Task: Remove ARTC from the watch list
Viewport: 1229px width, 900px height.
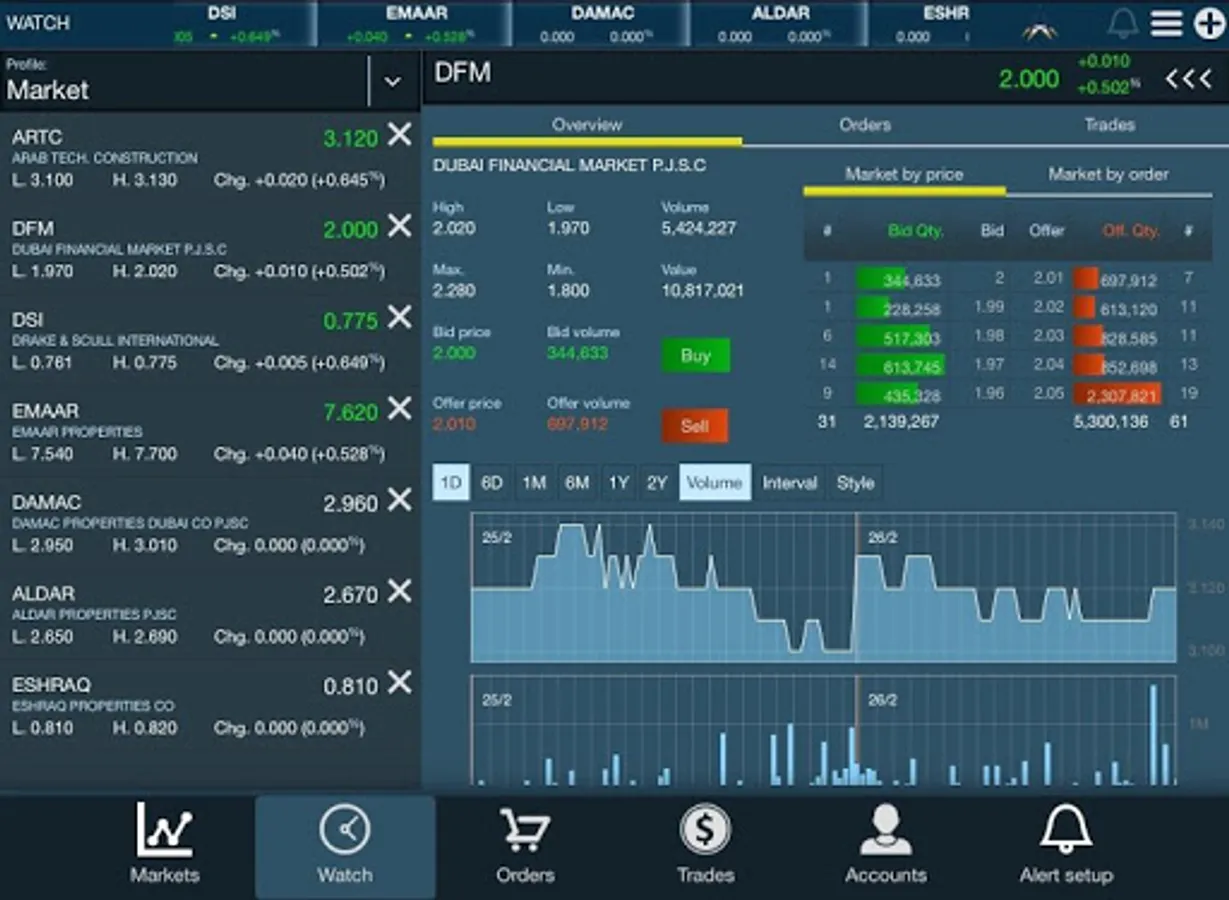Action: click(399, 134)
